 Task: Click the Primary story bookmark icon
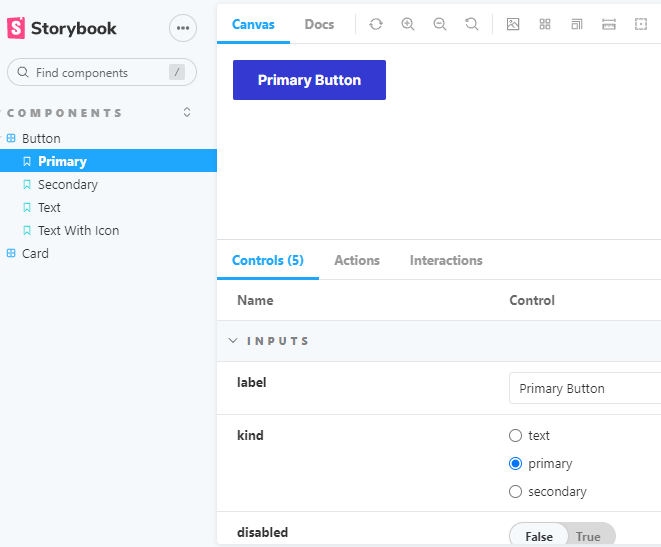pos(27,161)
